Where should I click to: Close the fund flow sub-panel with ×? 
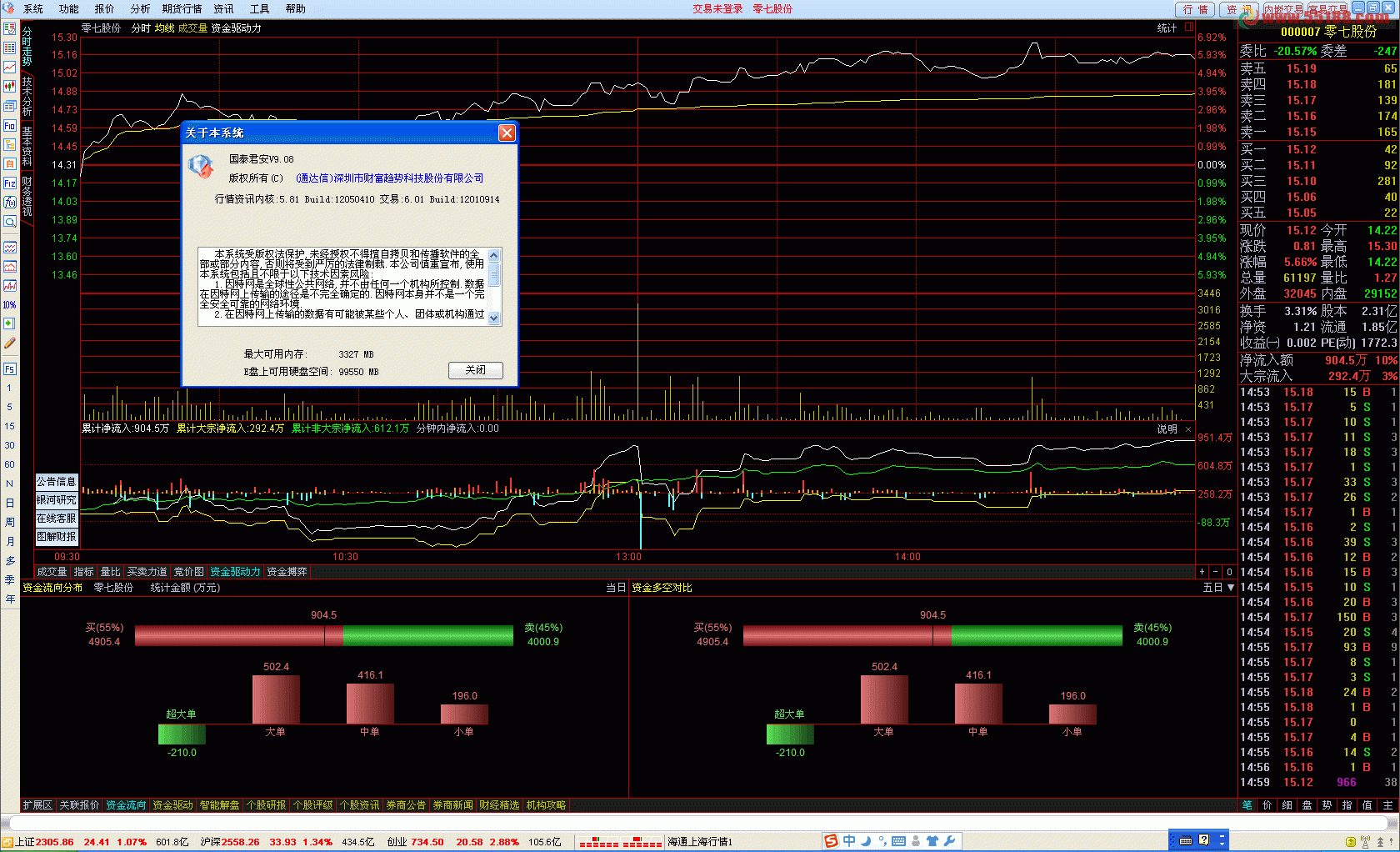pyautogui.click(x=1188, y=429)
